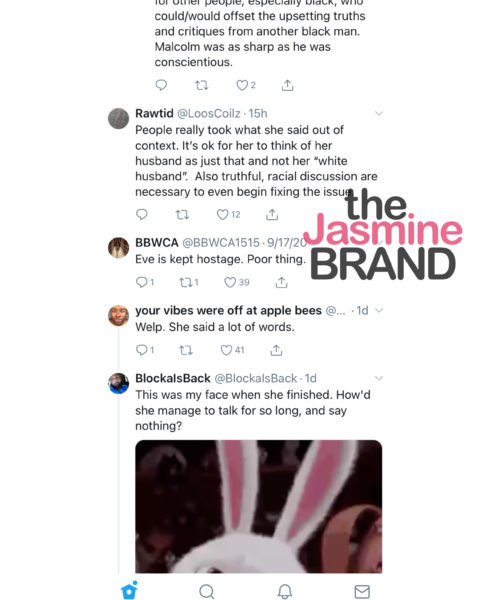View Rawtid's profile avatar
This screenshot has width=480, height=600.
(x=119, y=118)
